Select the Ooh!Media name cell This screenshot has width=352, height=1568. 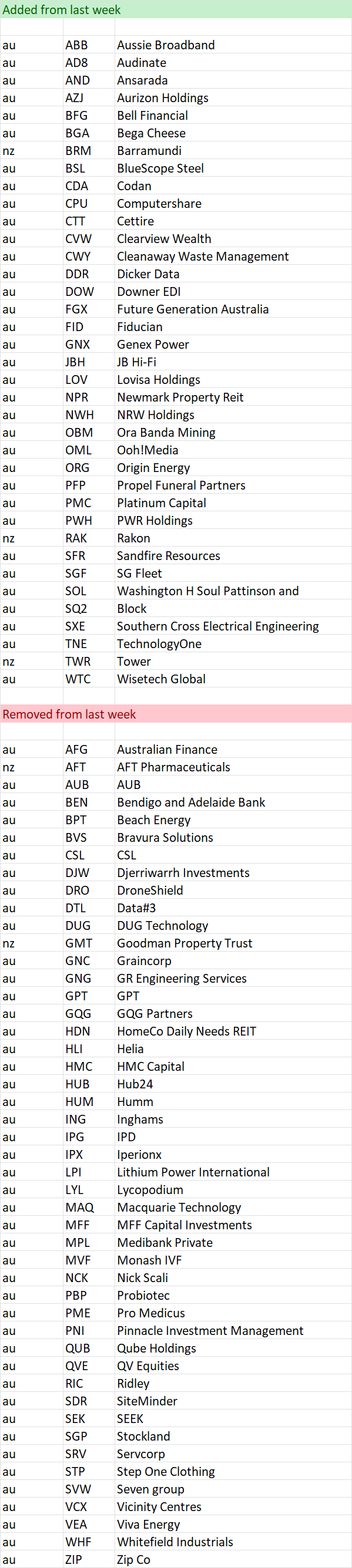click(233, 450)
